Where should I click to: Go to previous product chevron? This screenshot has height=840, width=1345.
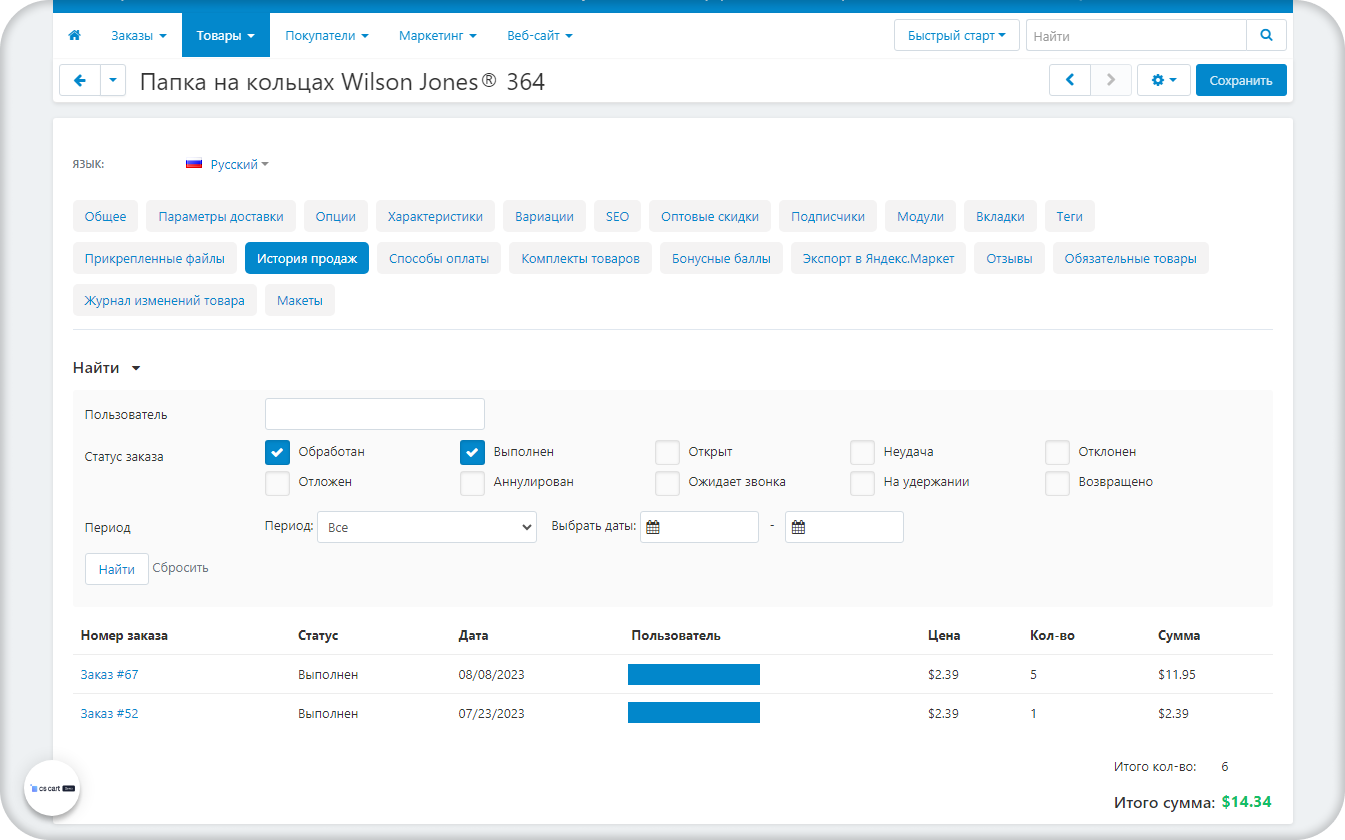(x=1069, y=80)
